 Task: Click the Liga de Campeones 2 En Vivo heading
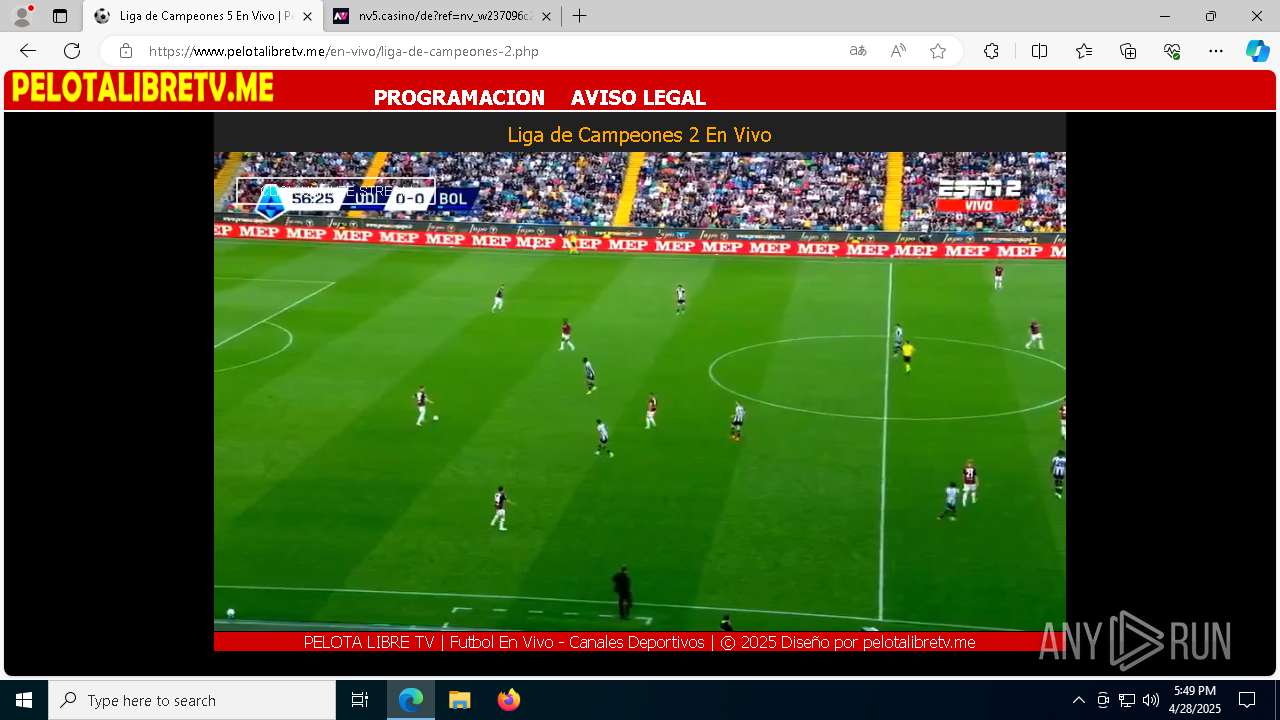tap(639, 135)
